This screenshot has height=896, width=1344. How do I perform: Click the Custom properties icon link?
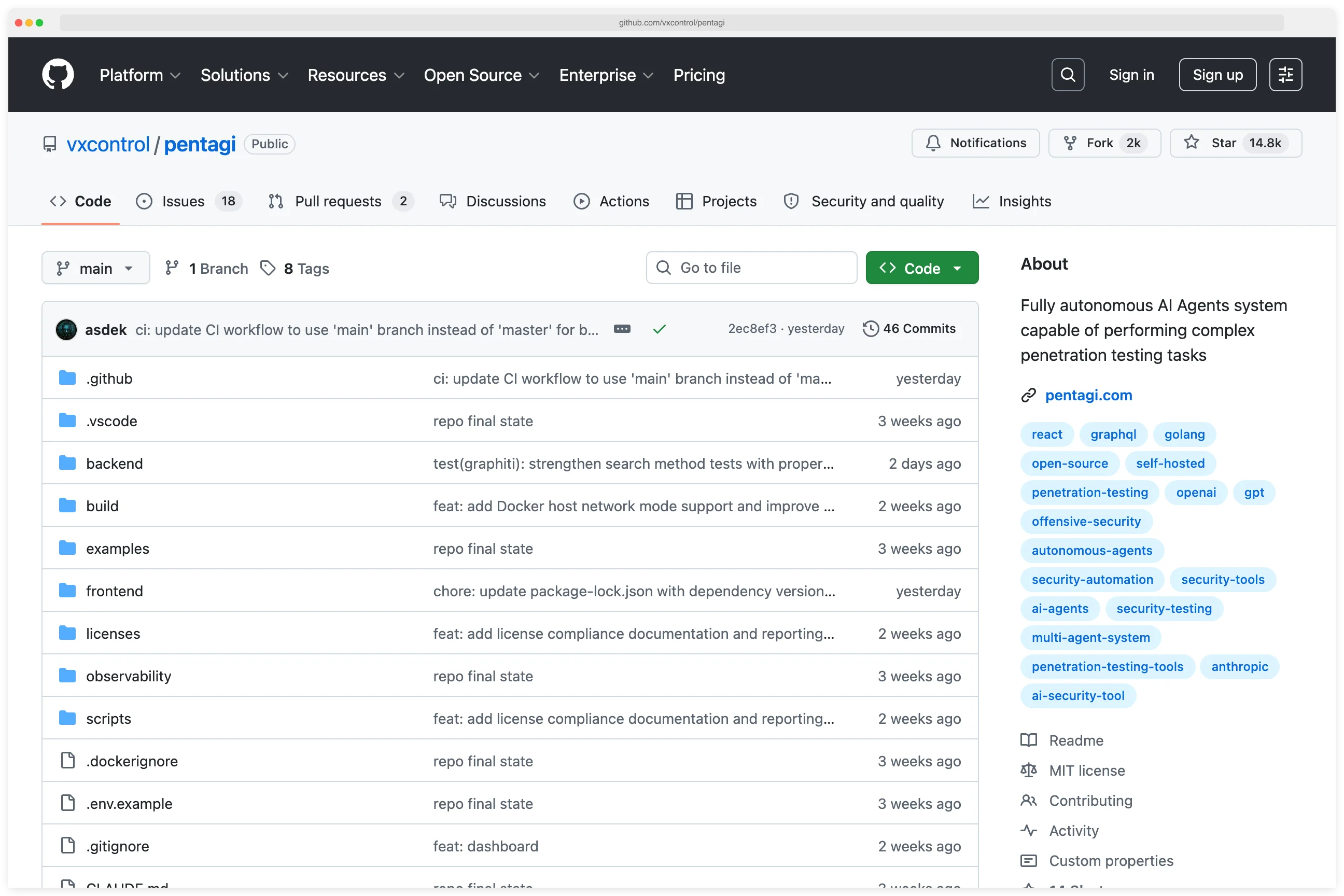click(1097, 861)
